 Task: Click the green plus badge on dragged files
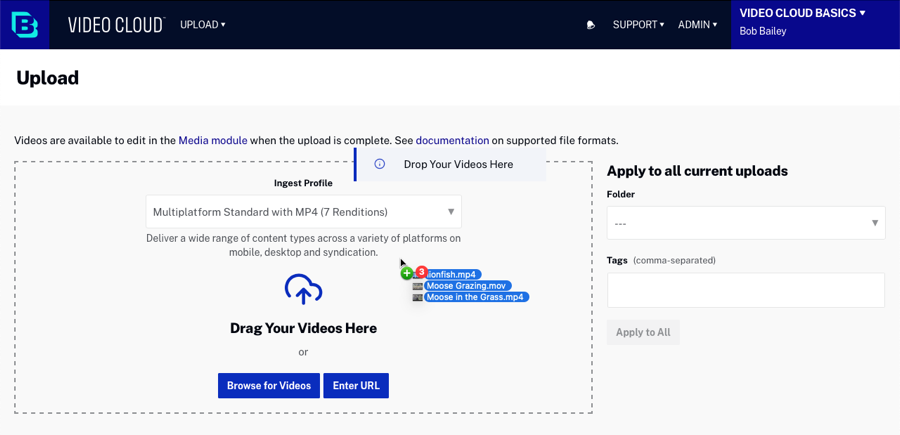407,273
